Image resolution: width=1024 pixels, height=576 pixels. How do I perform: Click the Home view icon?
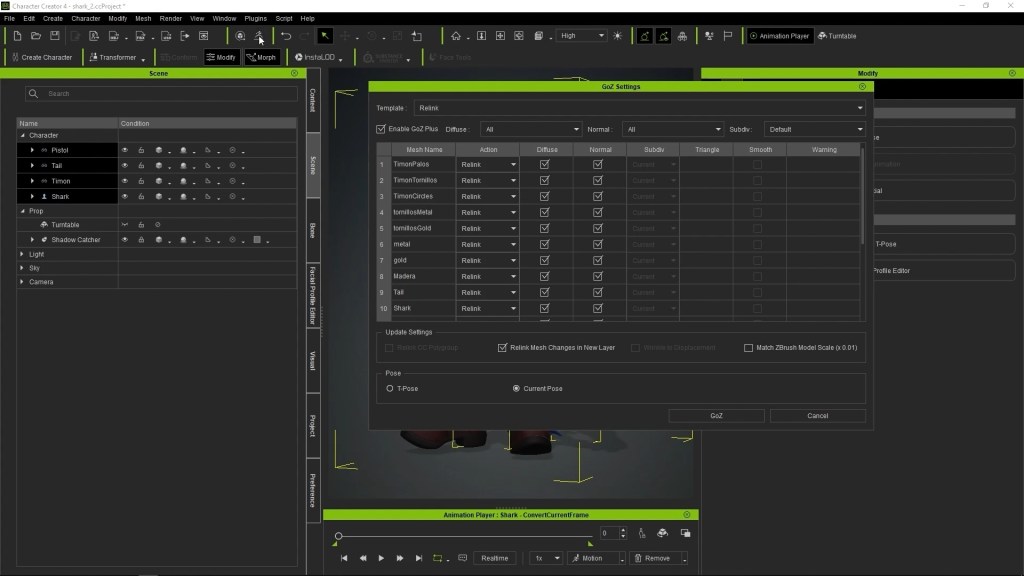tap(456, 36)
